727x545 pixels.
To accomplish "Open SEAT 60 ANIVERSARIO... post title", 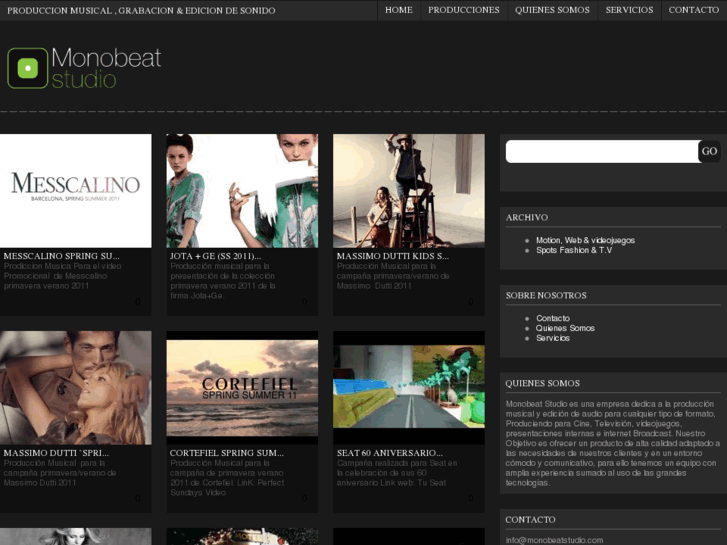I will pyautogui.click(x=389, y=453).
